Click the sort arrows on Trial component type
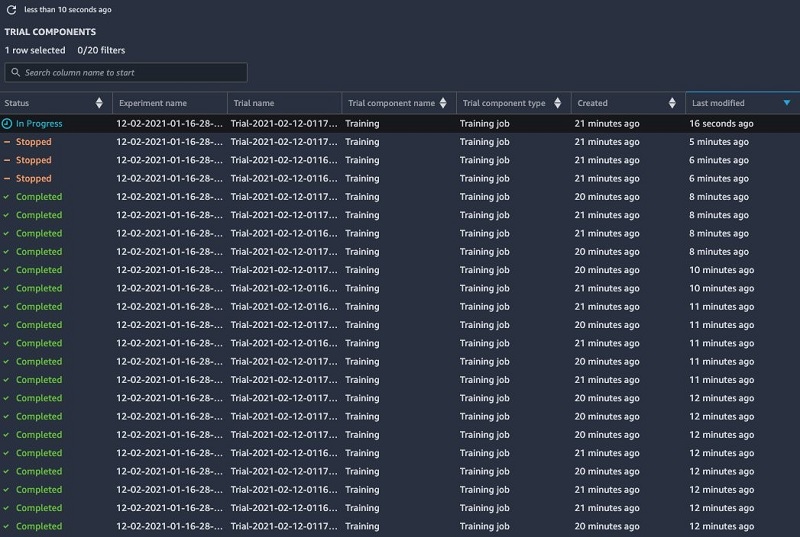Viewport: 800px width, 537px height. [558, 103]
